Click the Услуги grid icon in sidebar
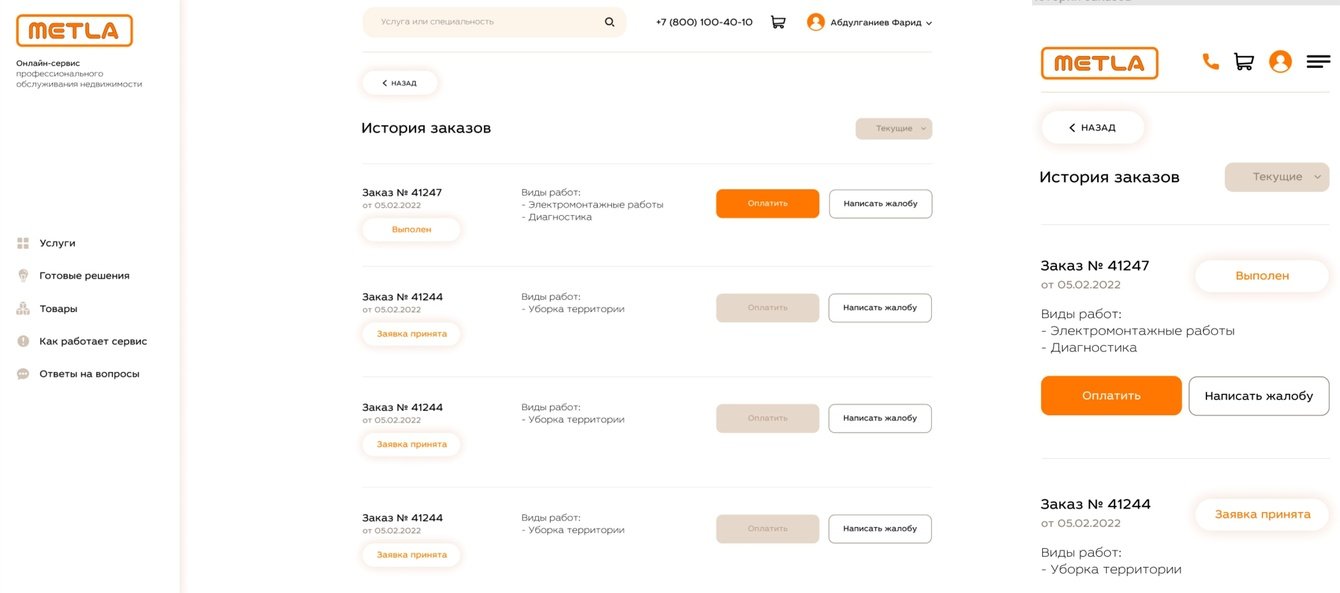 [x=23, y=243]
